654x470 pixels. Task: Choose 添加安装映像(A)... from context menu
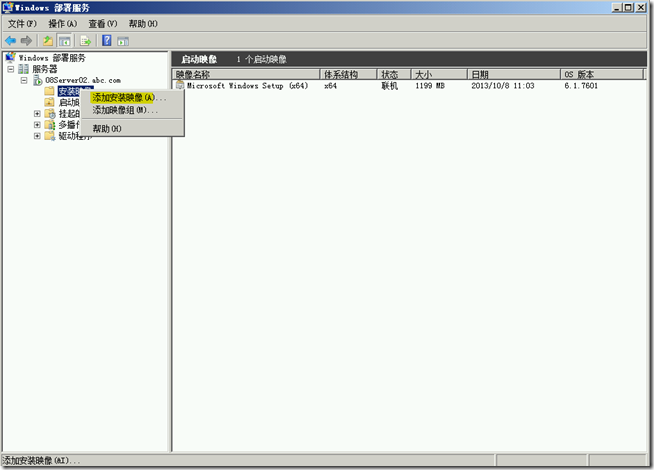[132, 98]
